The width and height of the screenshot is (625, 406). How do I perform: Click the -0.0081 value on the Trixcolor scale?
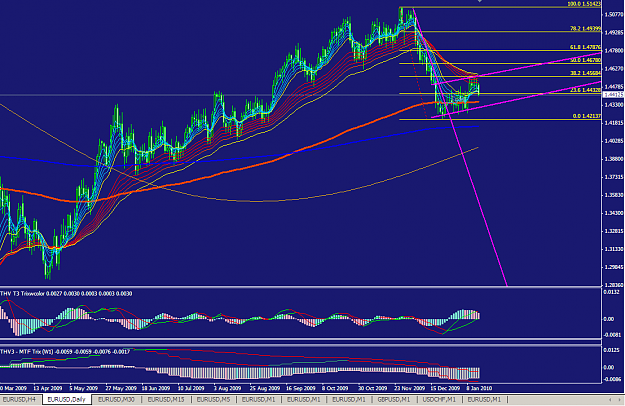(x=611, y=335)
